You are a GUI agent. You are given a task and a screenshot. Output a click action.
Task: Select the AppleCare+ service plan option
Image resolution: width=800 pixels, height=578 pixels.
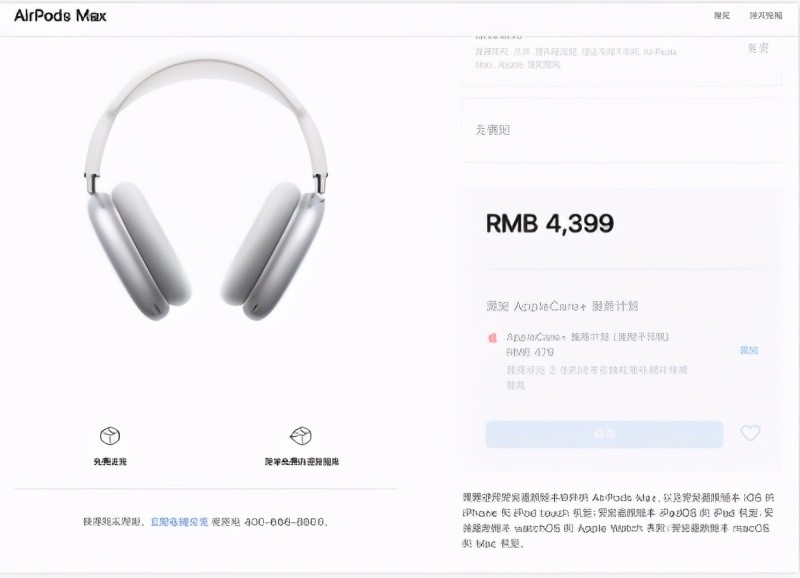[622, 360]
